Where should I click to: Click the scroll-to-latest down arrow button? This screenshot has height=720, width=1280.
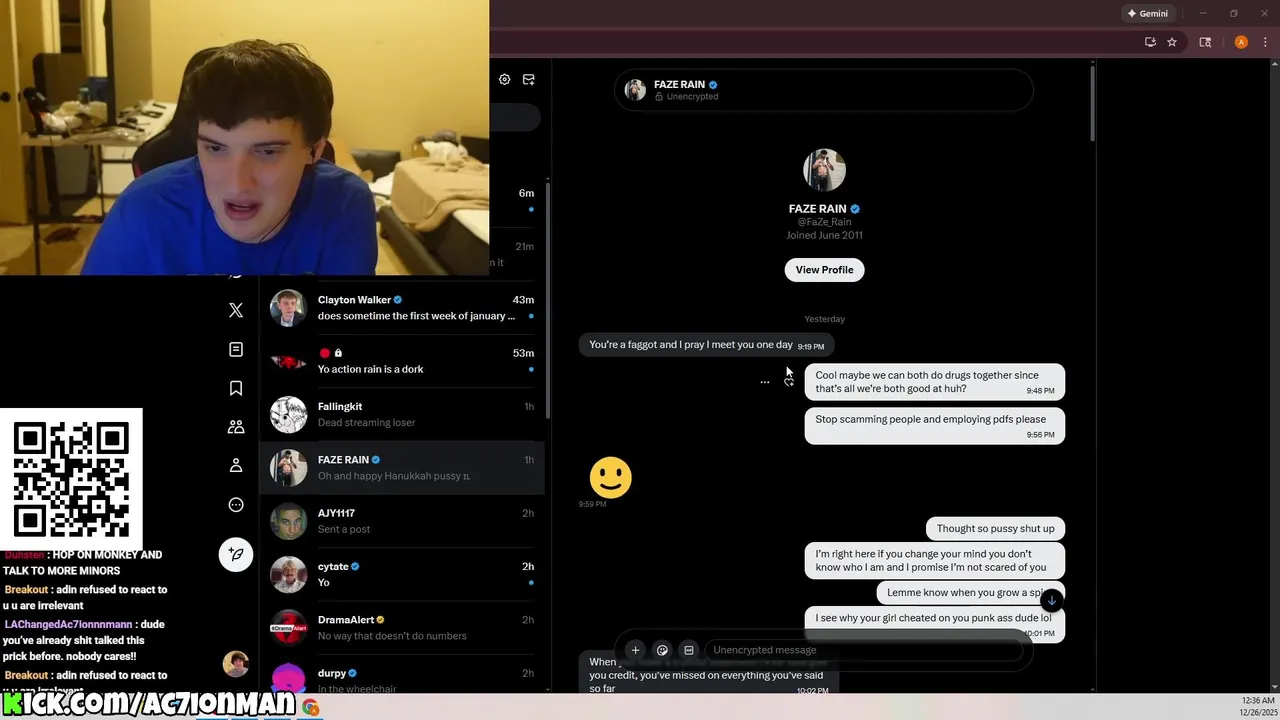pyautogui.click(x=1051, y=600)
